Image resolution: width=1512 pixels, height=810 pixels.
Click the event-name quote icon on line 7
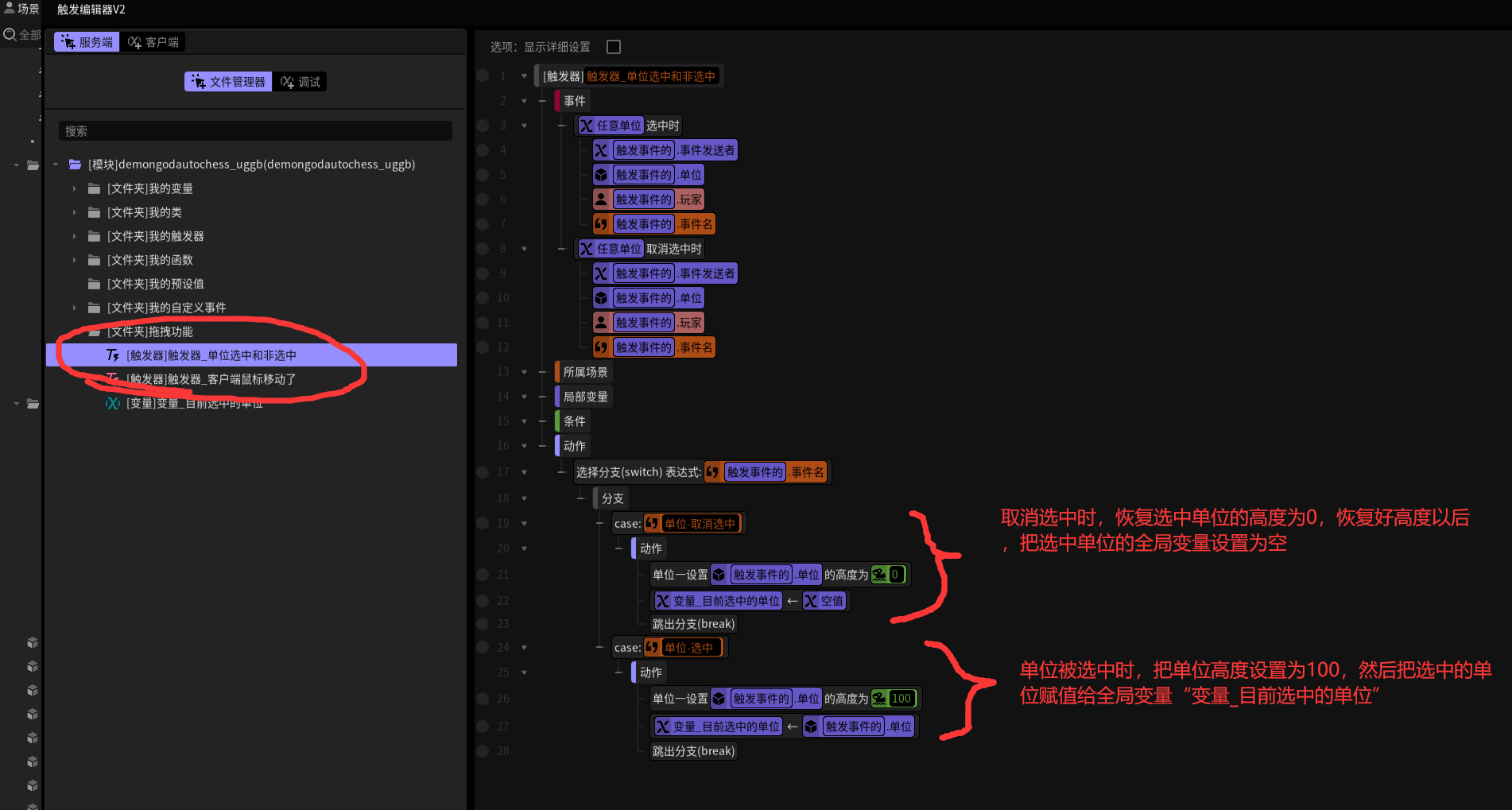point(602,224)
